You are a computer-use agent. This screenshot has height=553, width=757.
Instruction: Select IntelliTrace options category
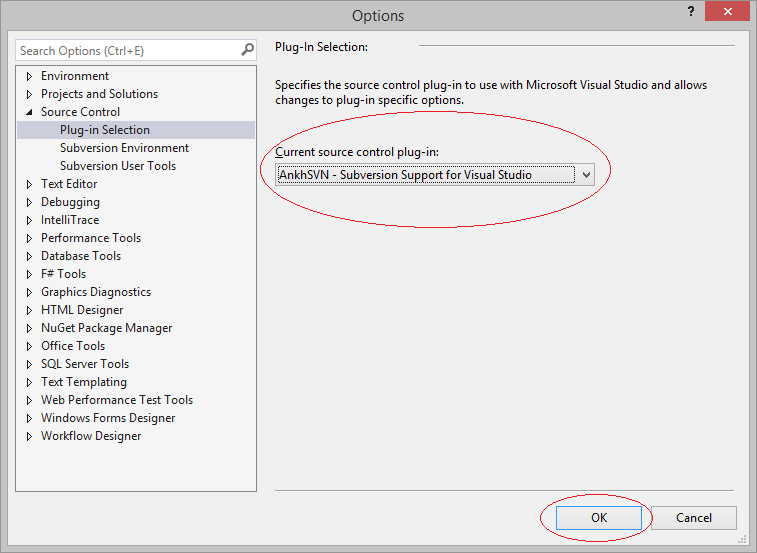coord(70,220)
